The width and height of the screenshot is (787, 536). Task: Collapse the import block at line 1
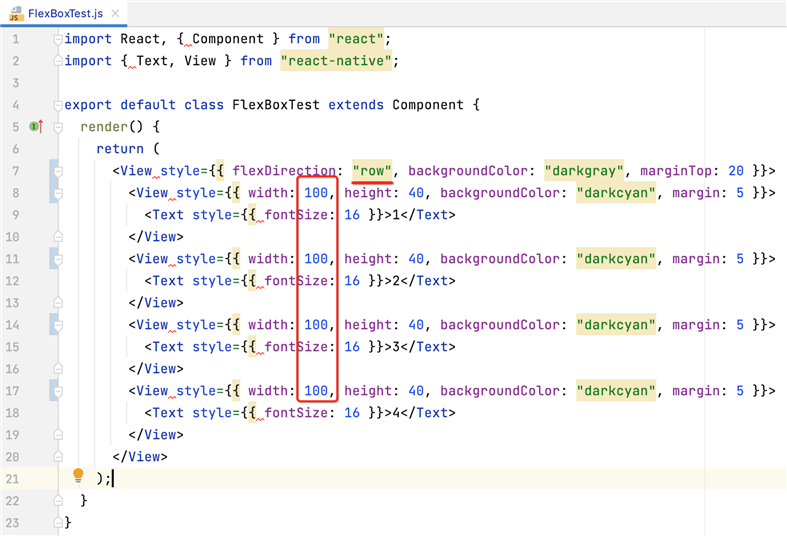[58, 39]
